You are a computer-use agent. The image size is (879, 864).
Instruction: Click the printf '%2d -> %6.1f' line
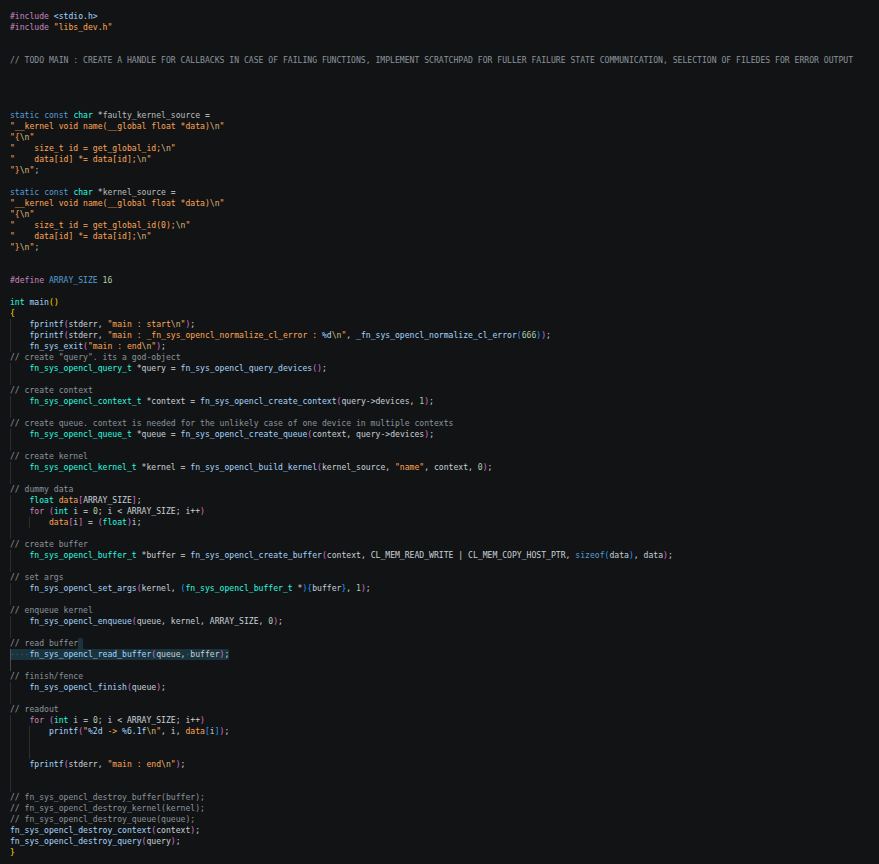(x=139, y=731)
